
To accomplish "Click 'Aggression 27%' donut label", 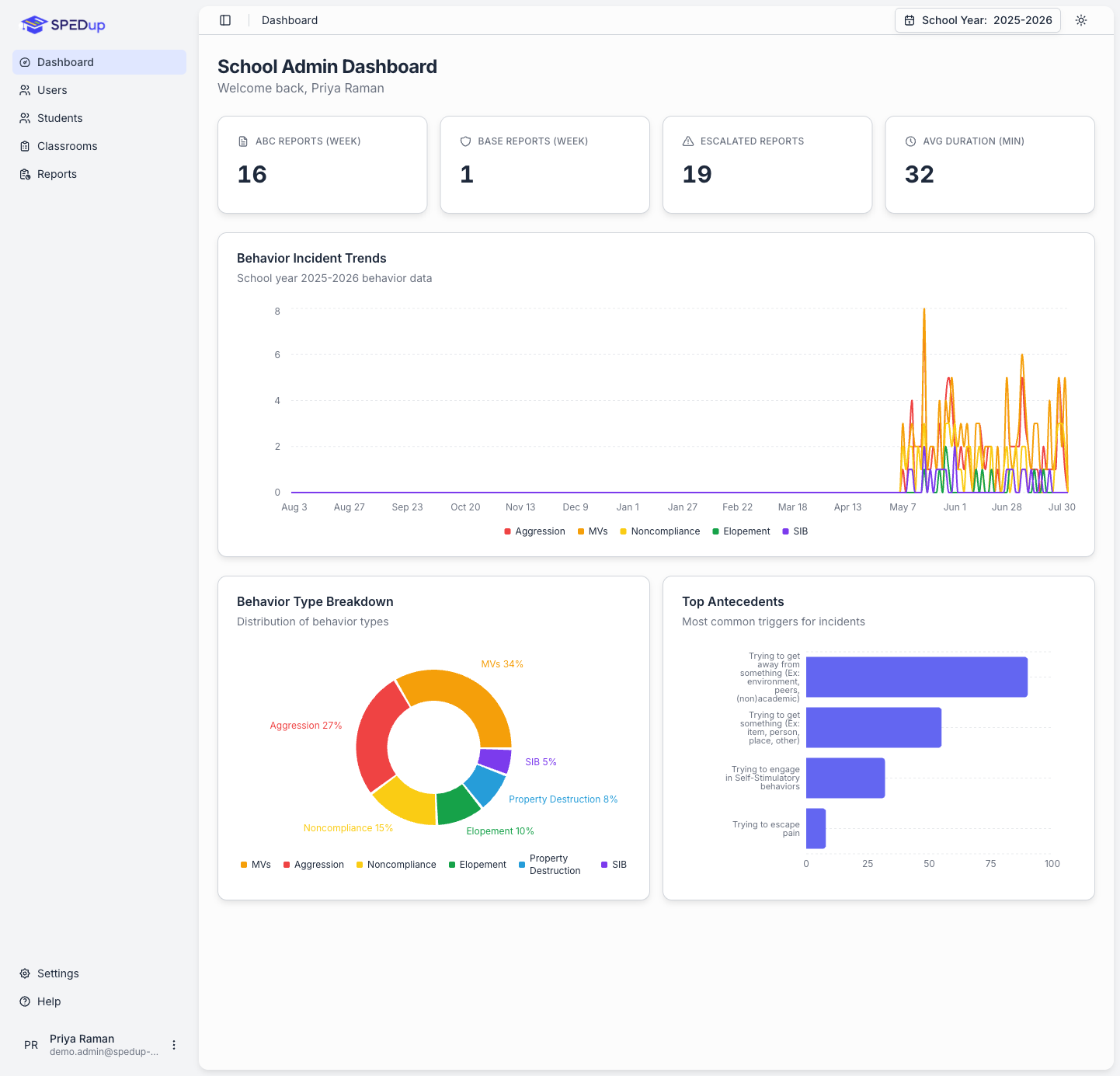I will [x=306, y=726].
